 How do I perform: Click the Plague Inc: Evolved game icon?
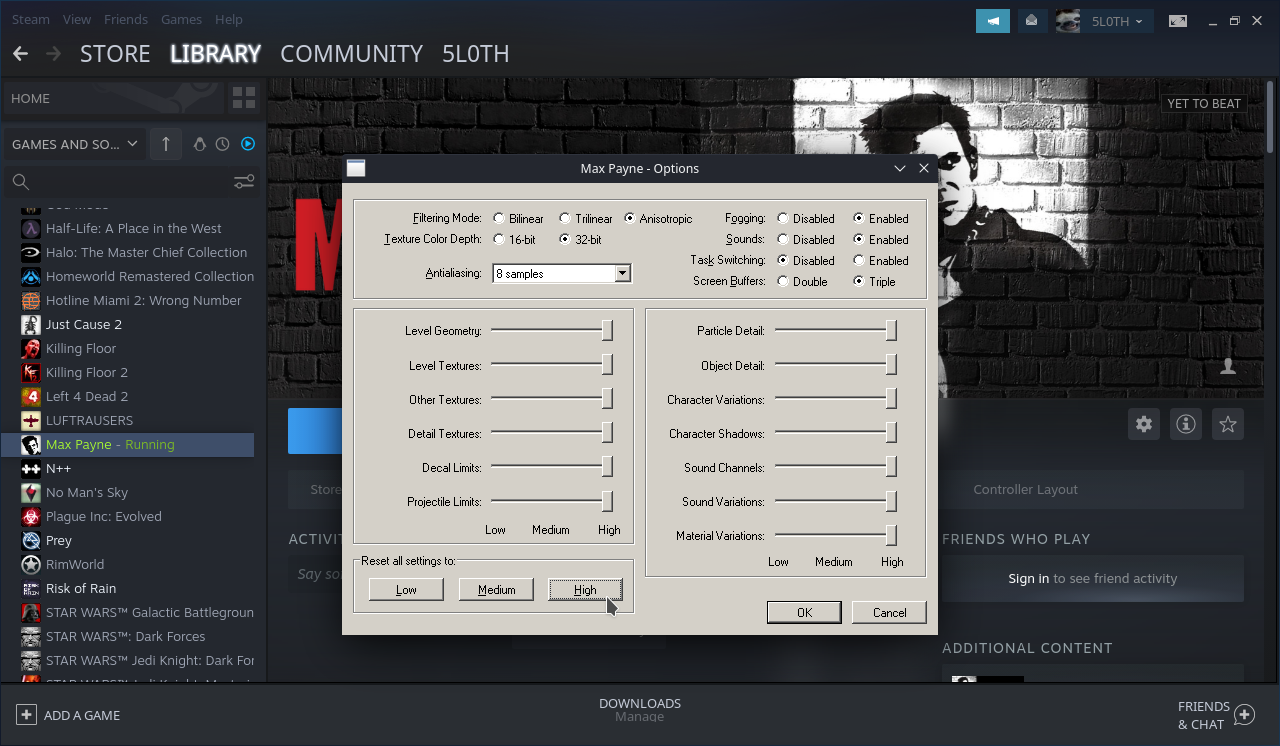pos(30,516)
